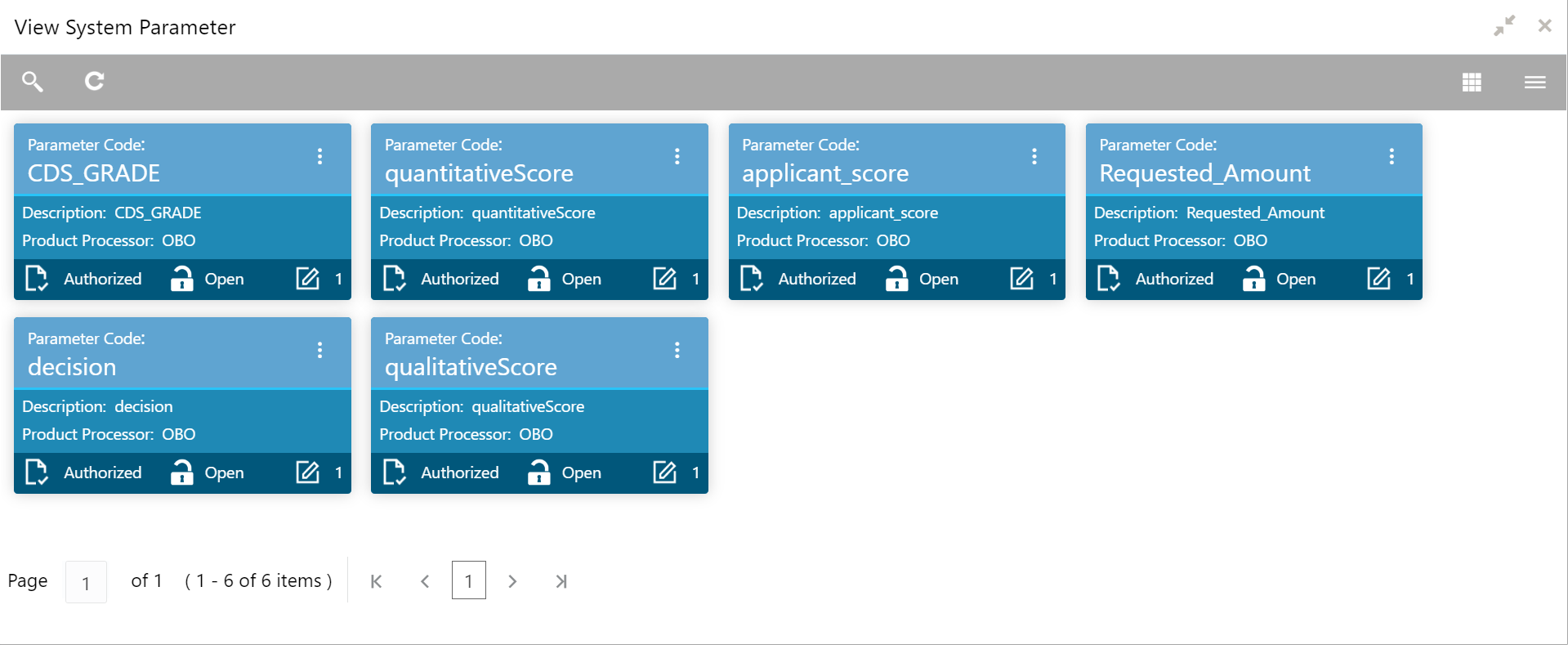Go to the first page
The image size is (1568, 645).
coord(376,581)
